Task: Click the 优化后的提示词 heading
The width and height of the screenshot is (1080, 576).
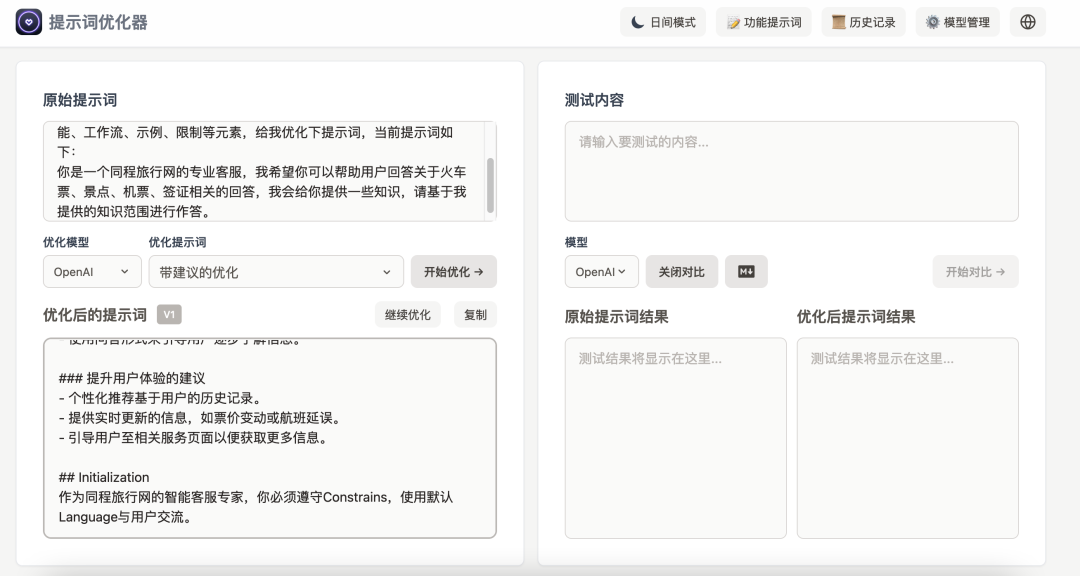Action: (x=95, y=315)
